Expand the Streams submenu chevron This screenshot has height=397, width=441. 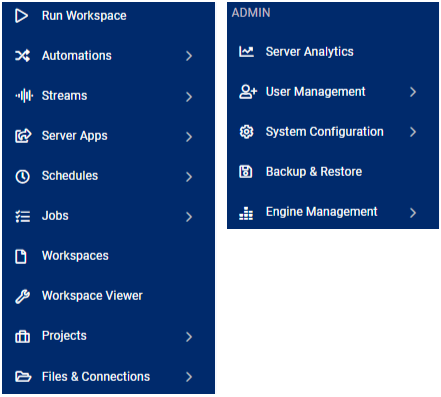click(189, 97)
